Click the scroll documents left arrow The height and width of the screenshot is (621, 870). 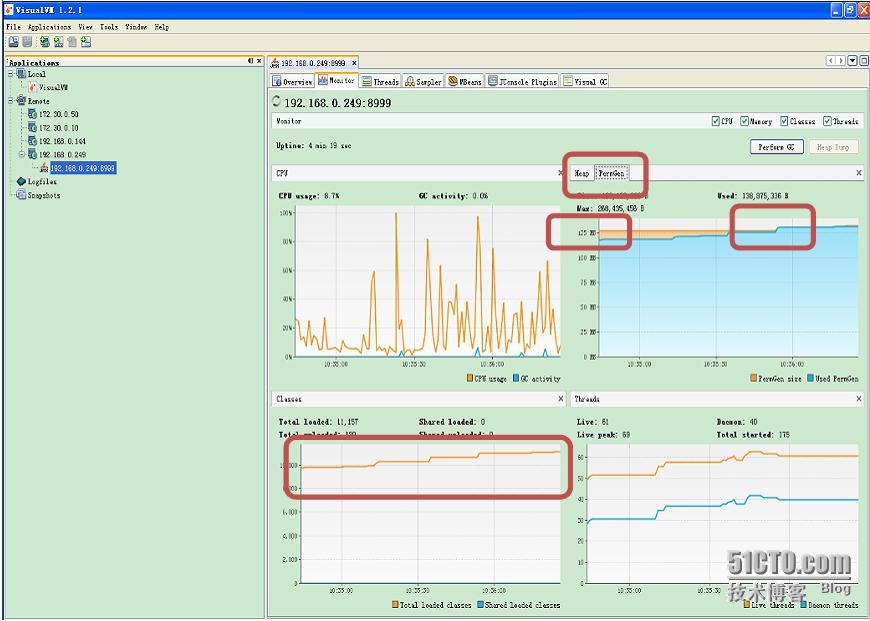831,60
